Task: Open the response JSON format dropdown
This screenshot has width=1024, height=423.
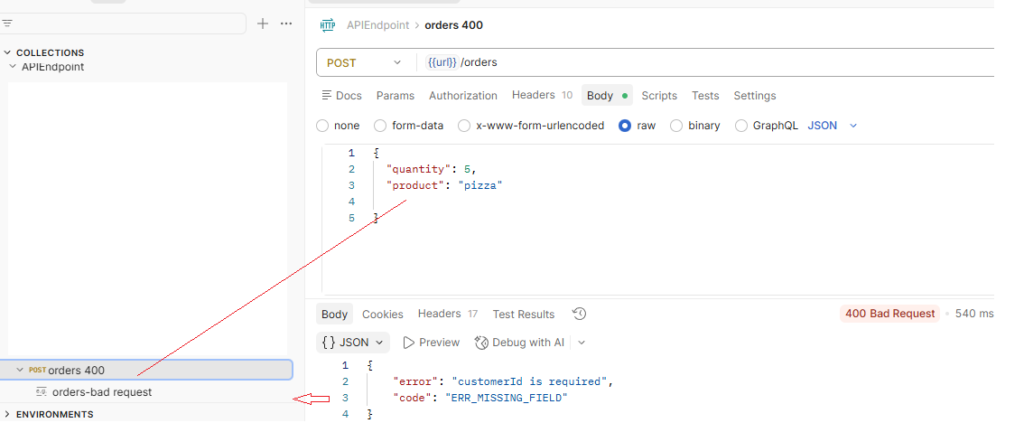Action: [x=353, y=342]
